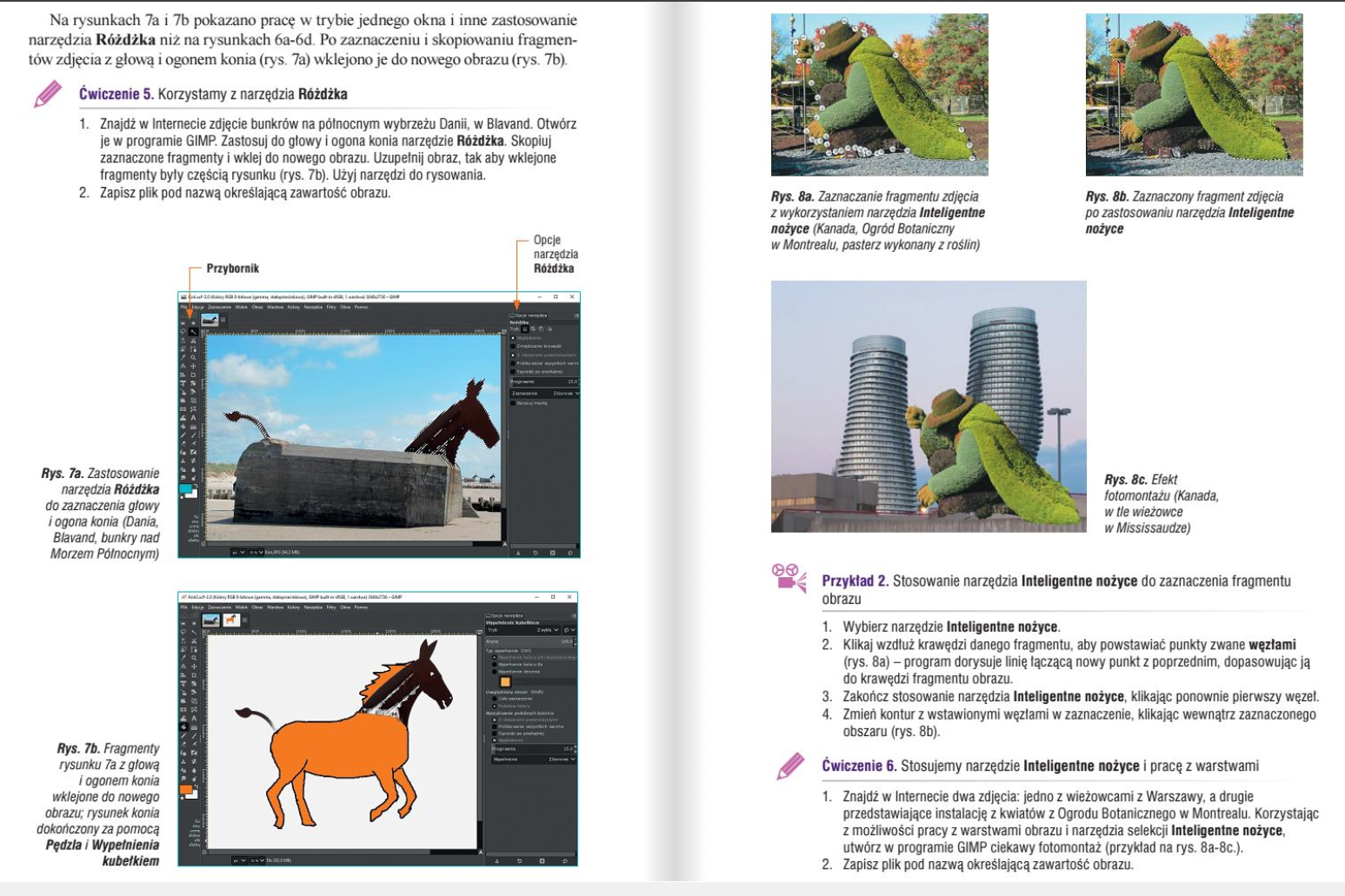
Task: Open the Zaznaczenie menu in Rys. 7a GIMP window
Action: 219,307
